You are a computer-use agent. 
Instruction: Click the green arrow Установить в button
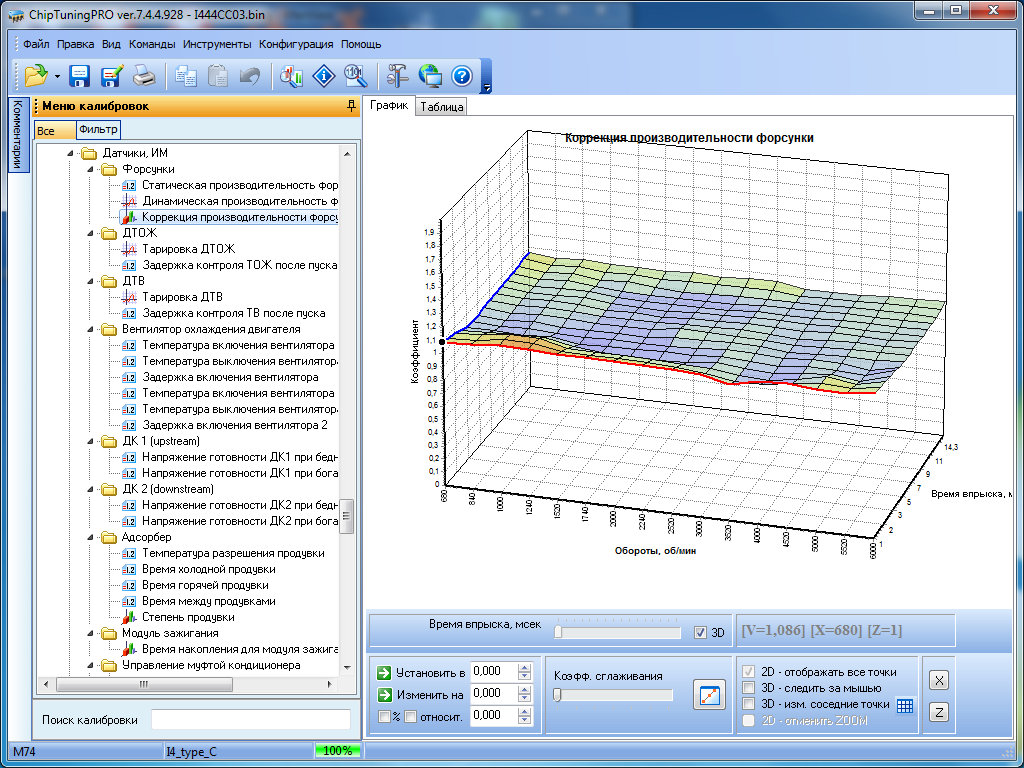point(384,671)
